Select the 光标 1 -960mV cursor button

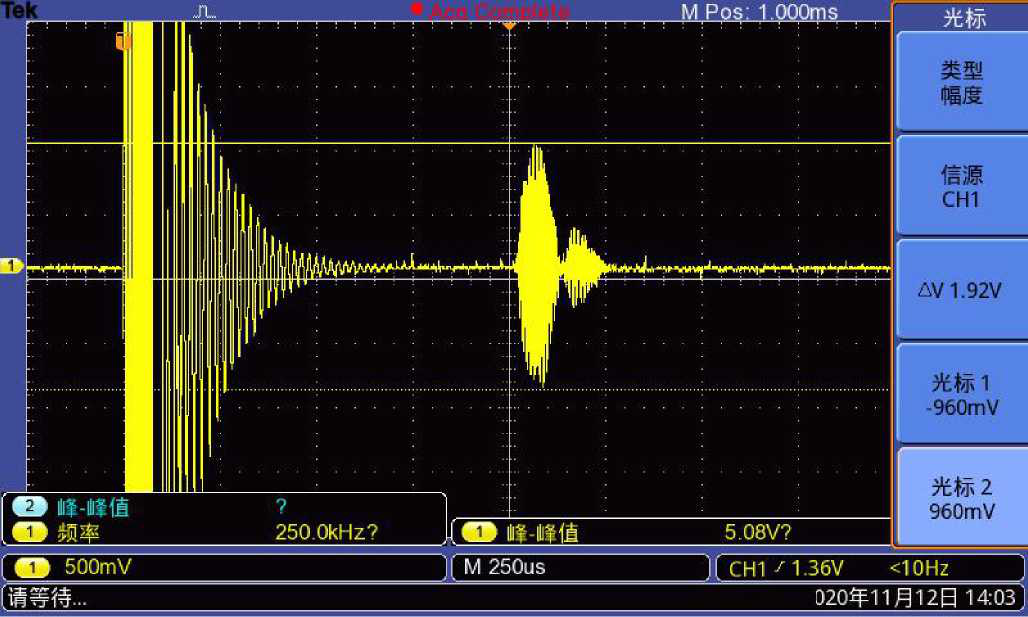click(x=961, y=395)
